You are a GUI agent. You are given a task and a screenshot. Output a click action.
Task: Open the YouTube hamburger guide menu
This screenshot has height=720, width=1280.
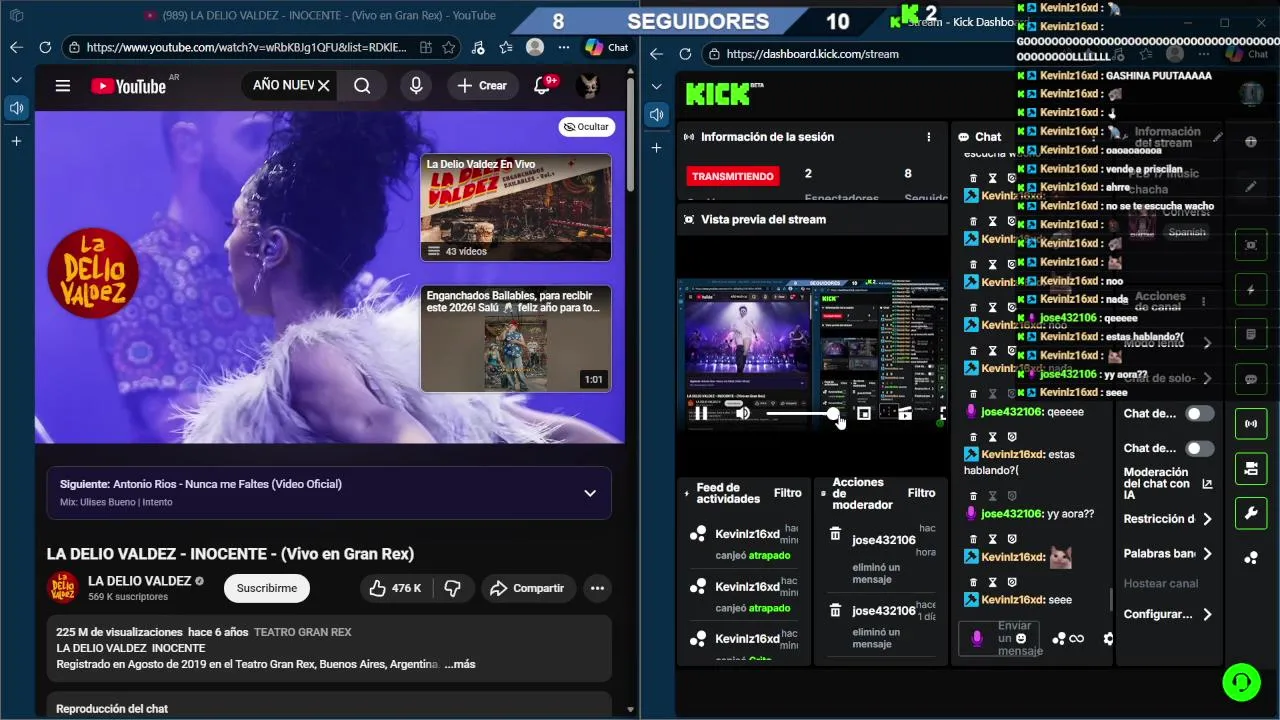coord(63,86)
